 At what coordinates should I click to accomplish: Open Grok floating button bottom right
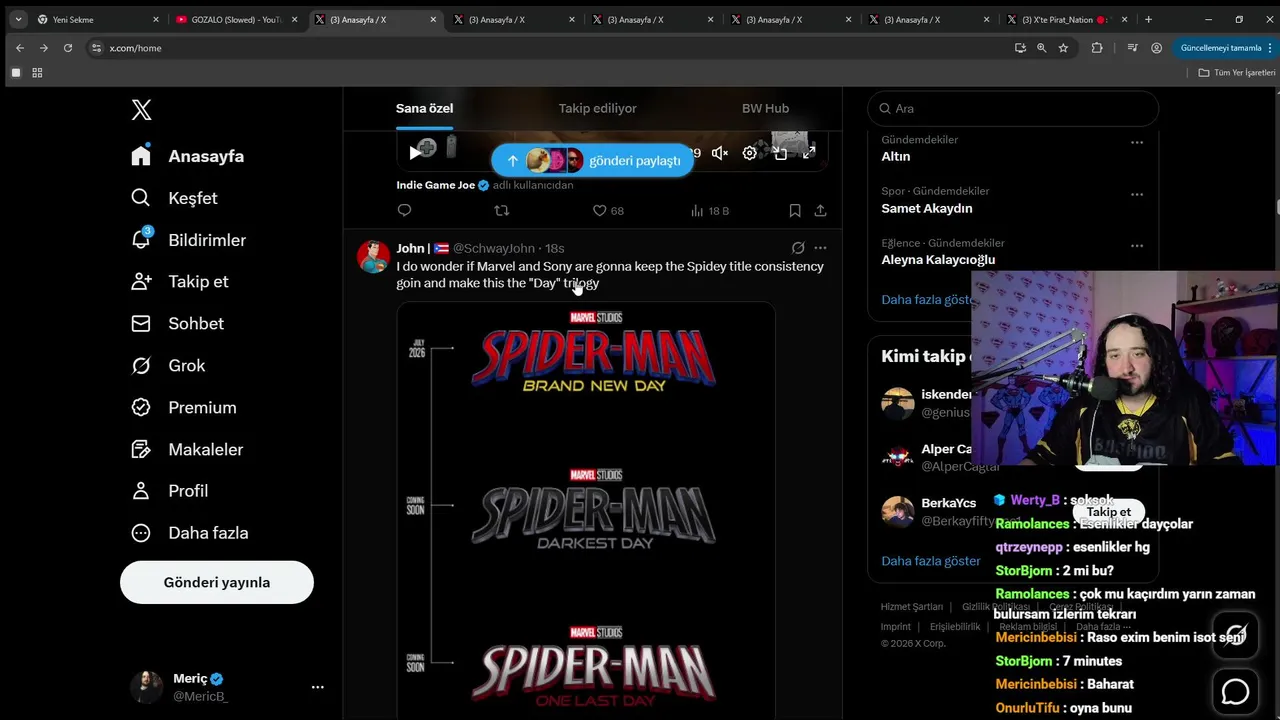tap(1235, 635)
